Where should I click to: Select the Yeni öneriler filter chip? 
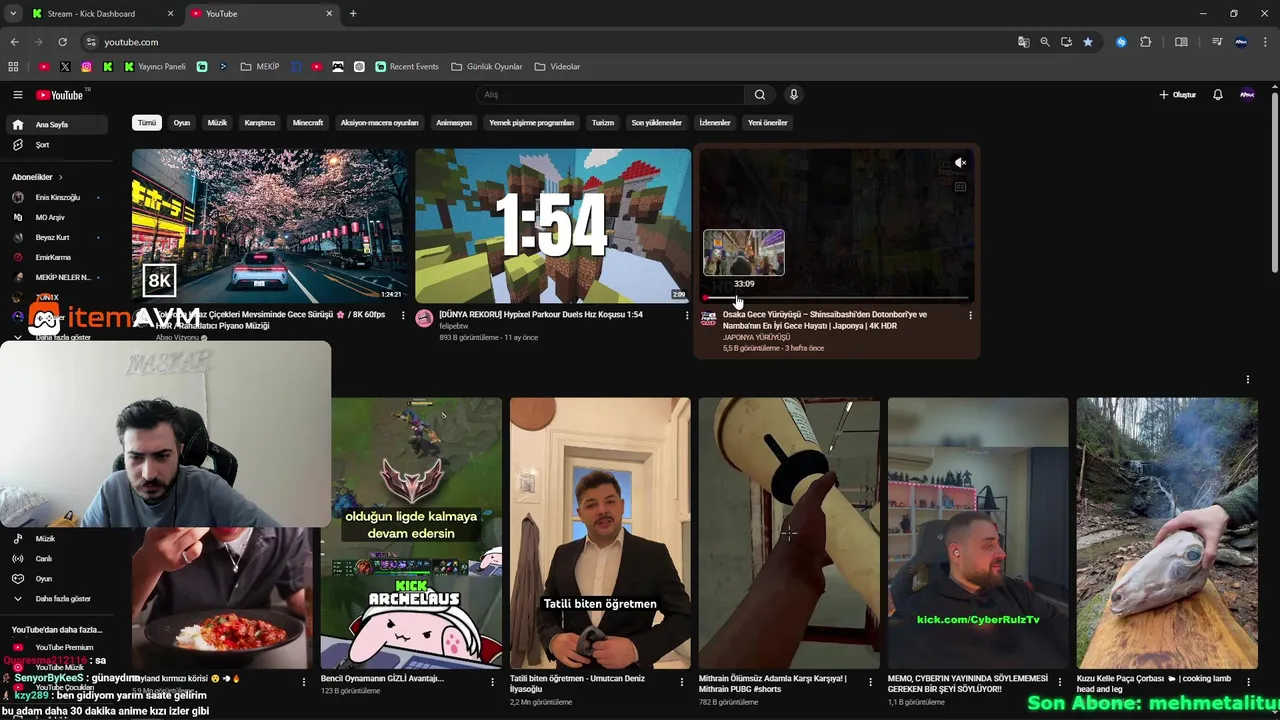coord(768,123)
